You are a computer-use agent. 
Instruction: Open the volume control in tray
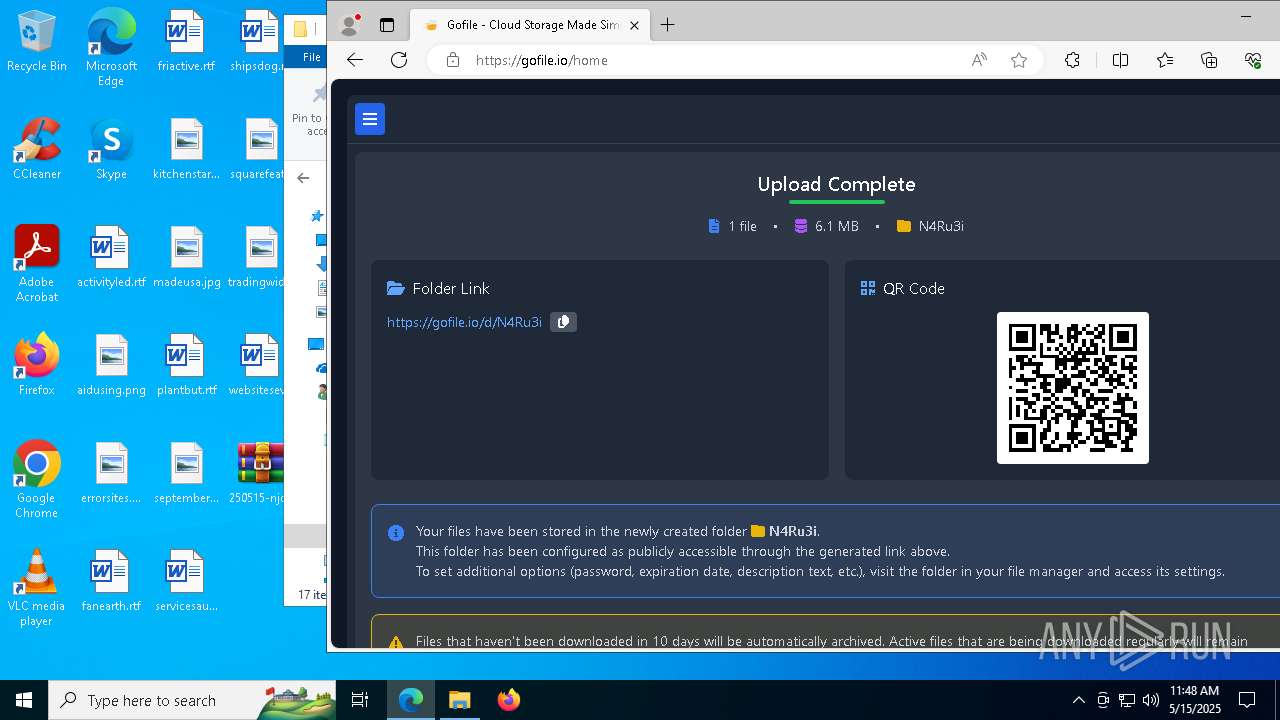pos(1151,700)
